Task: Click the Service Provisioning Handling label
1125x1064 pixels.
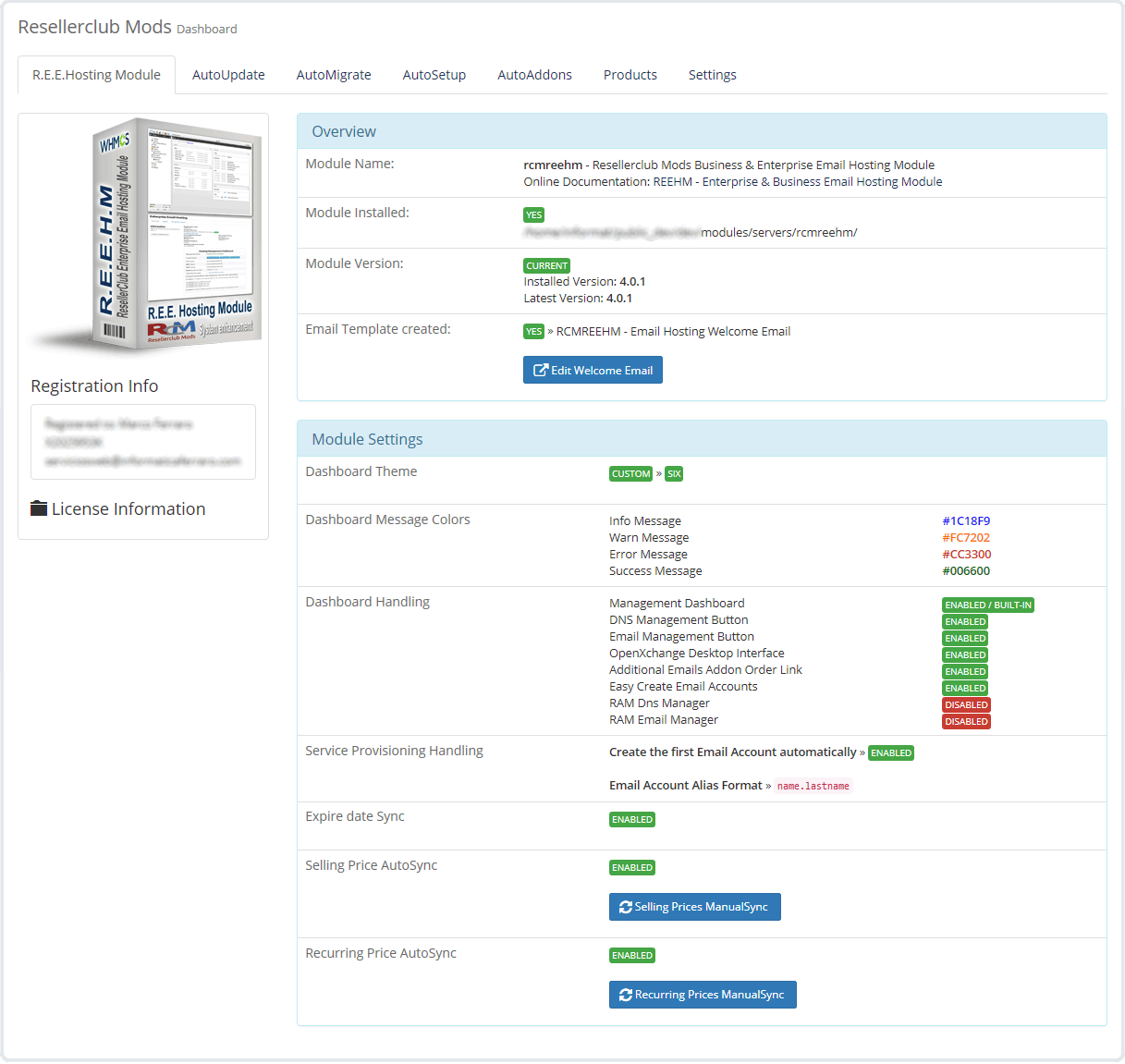Action: tap(395, 751)
